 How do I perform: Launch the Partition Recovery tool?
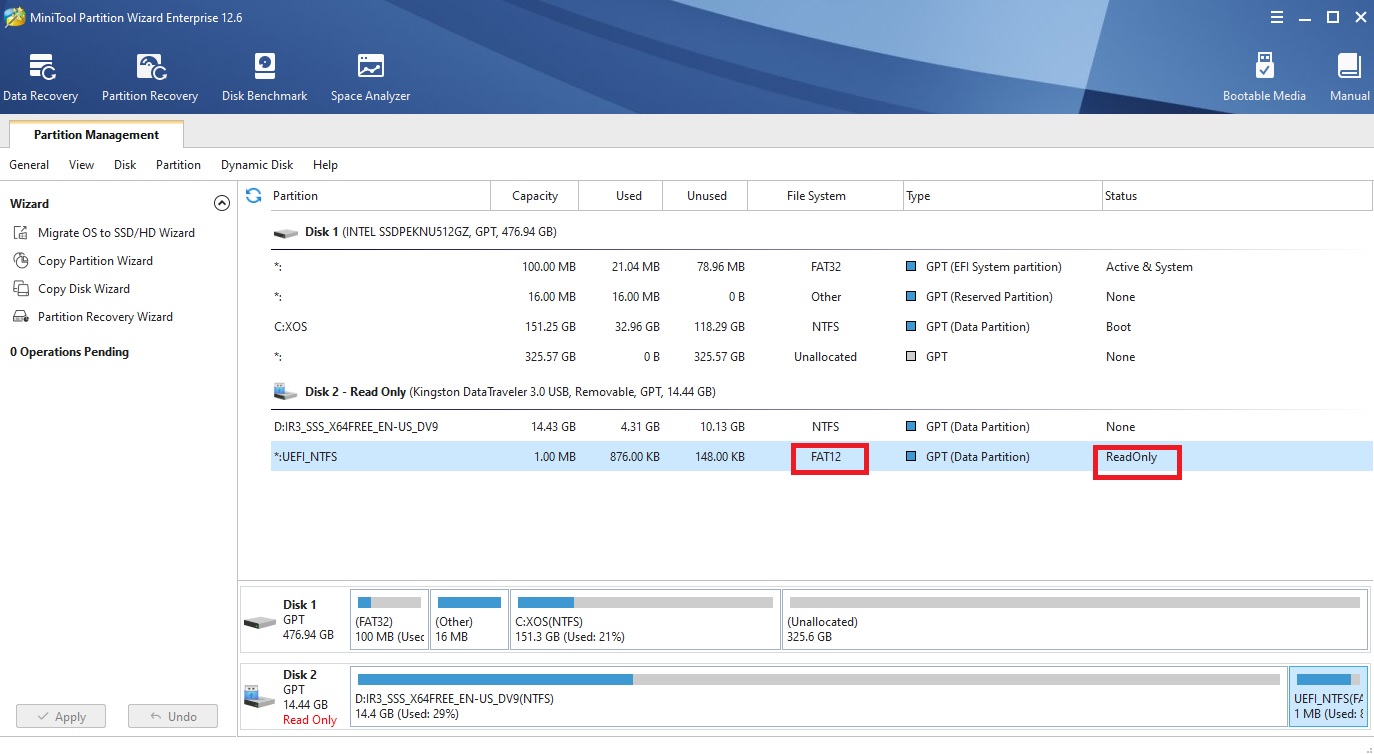pyautogui.click(x=150, y=77)
